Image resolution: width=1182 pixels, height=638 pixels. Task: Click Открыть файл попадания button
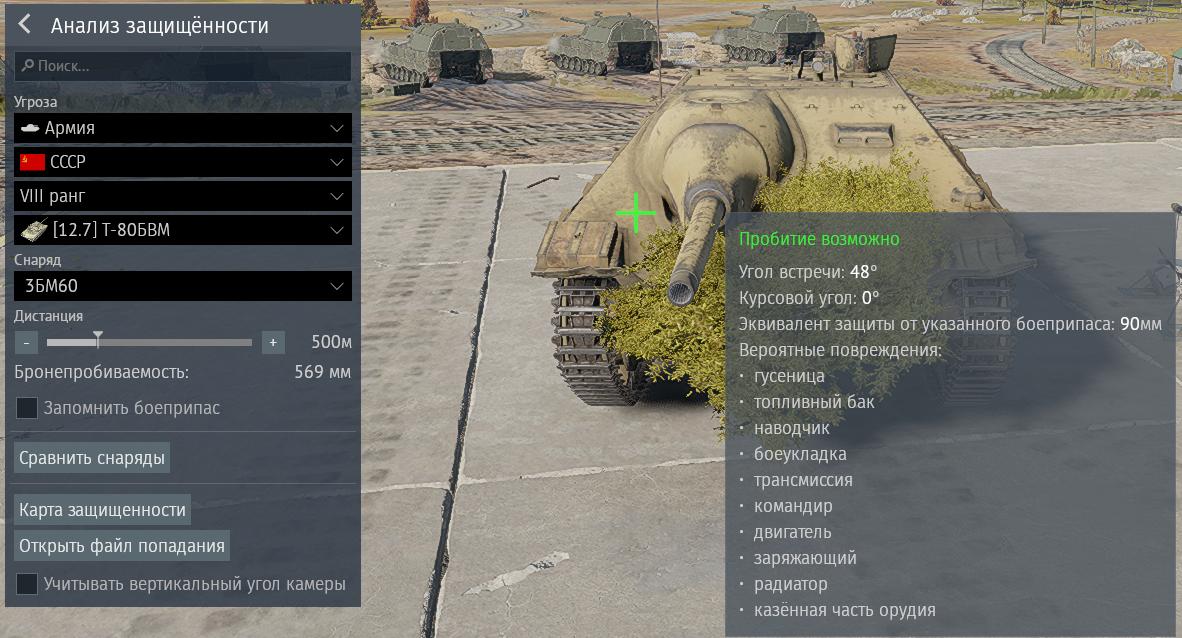(122, 546)
